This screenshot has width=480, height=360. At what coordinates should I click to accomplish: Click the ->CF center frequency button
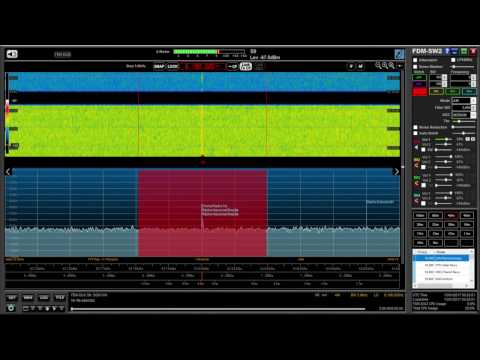233,67
